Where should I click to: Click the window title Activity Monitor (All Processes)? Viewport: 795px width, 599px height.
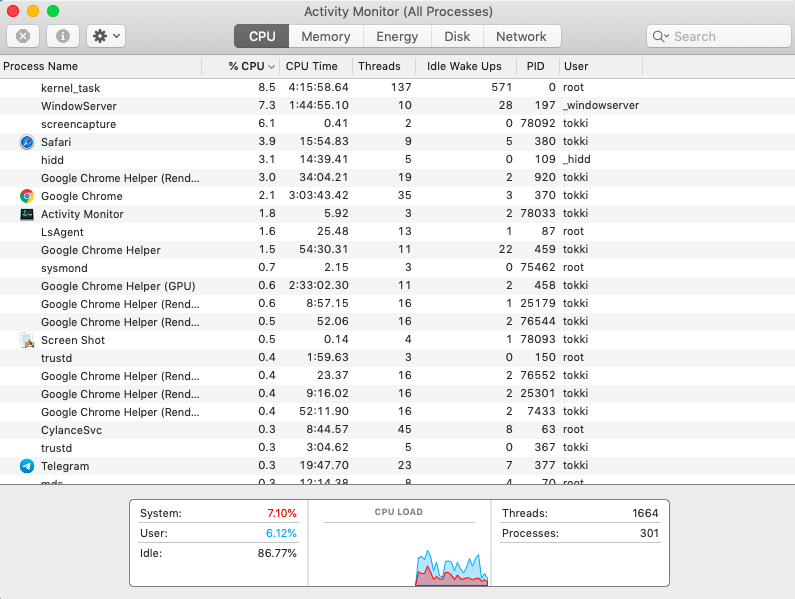point(398,11)
